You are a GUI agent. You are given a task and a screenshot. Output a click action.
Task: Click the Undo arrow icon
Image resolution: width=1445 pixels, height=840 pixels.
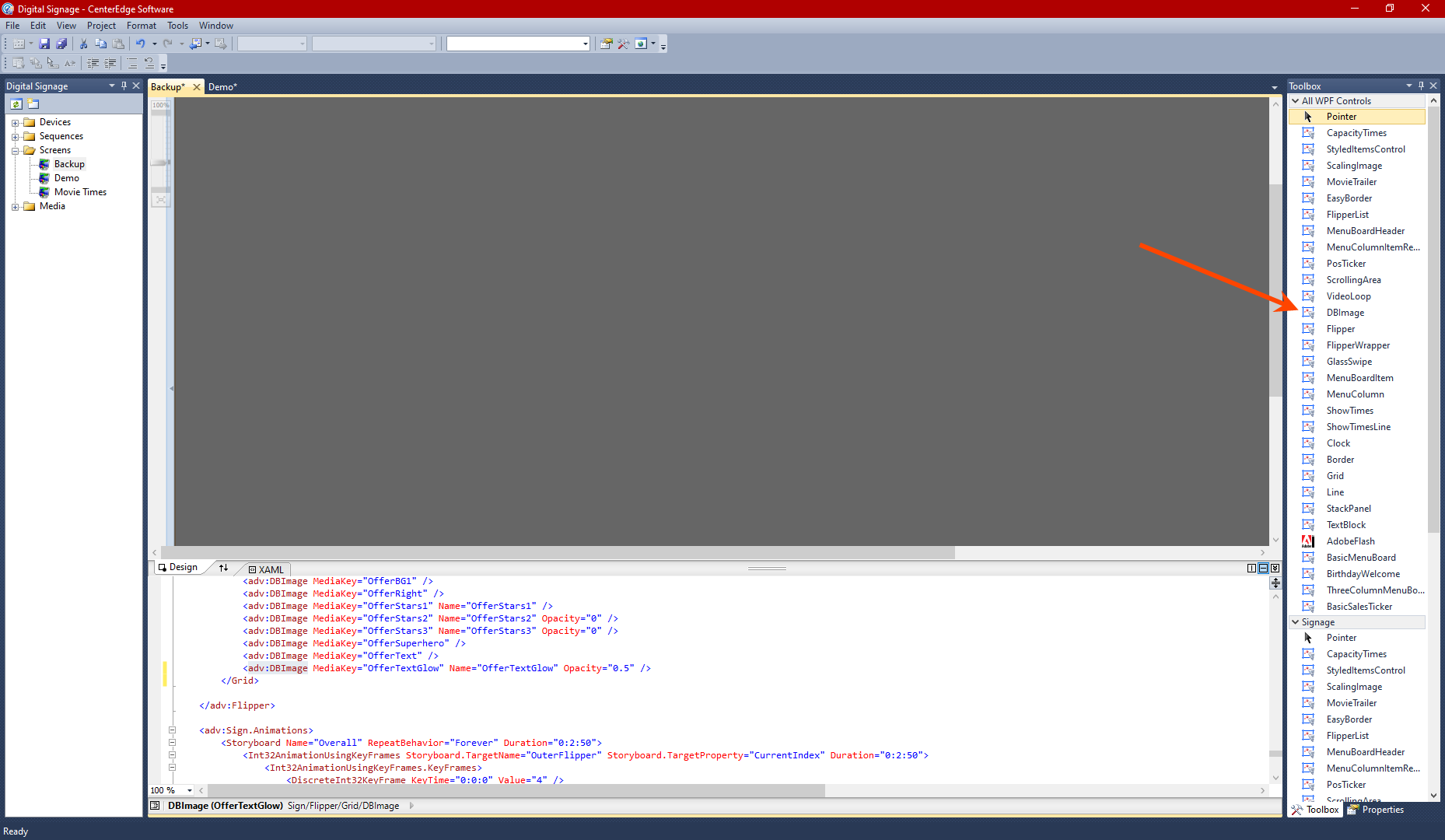pyautogui.click(x=140, y=44)
